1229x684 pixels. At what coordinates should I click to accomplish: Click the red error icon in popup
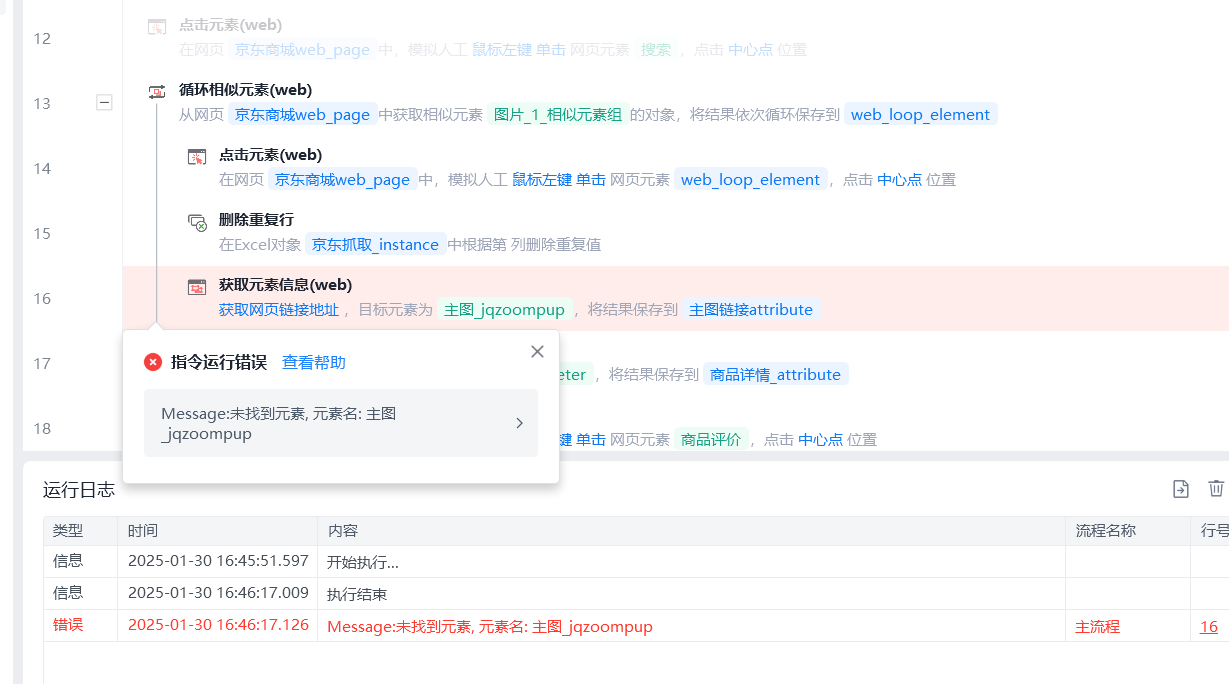(153, 362)
